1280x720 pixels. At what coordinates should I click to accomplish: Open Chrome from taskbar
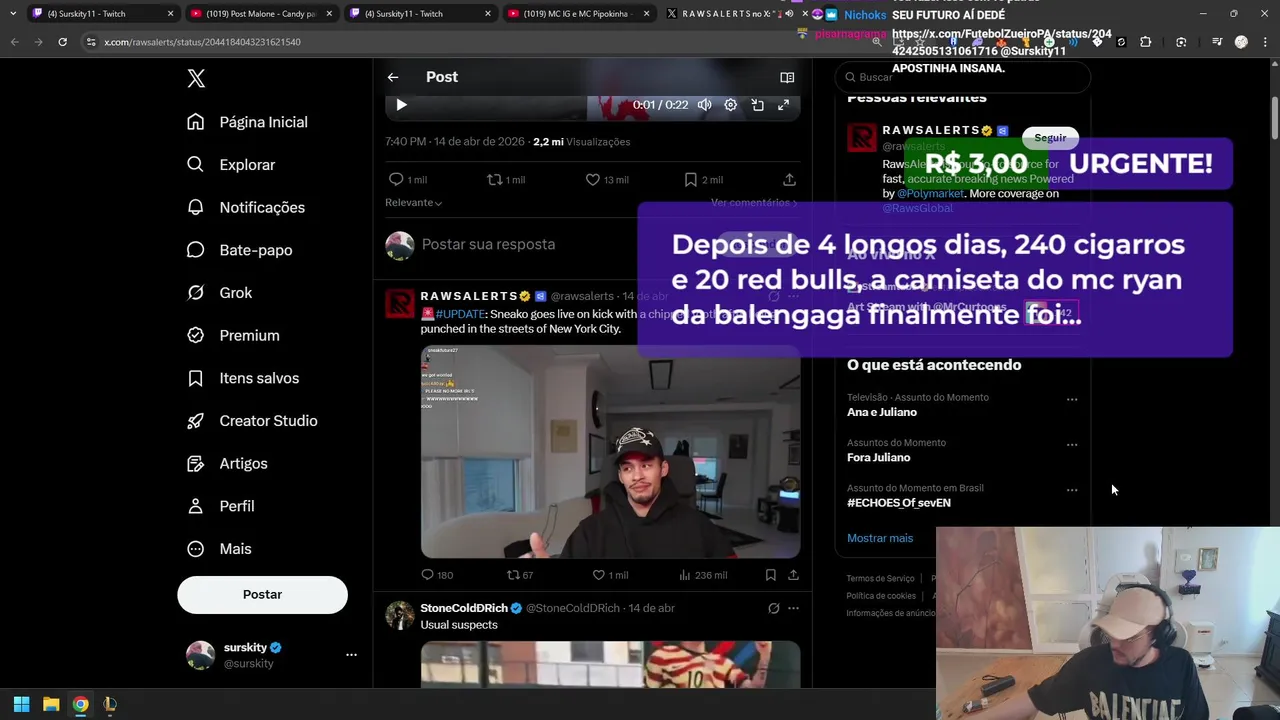click(80, 704)
